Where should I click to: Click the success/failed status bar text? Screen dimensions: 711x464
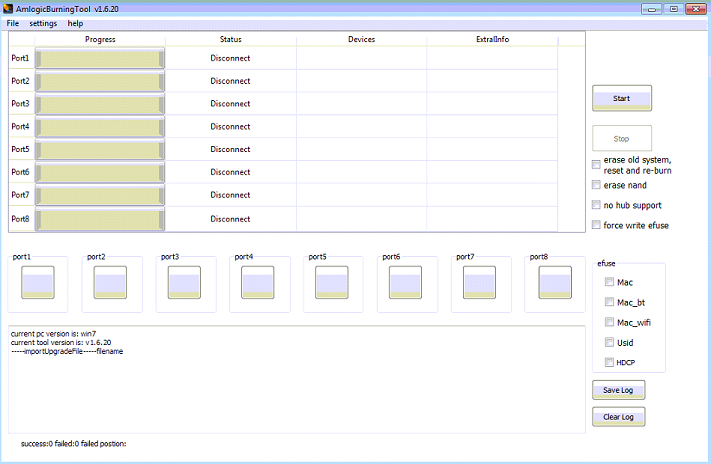pyautogui.click(x=73, y=444)
